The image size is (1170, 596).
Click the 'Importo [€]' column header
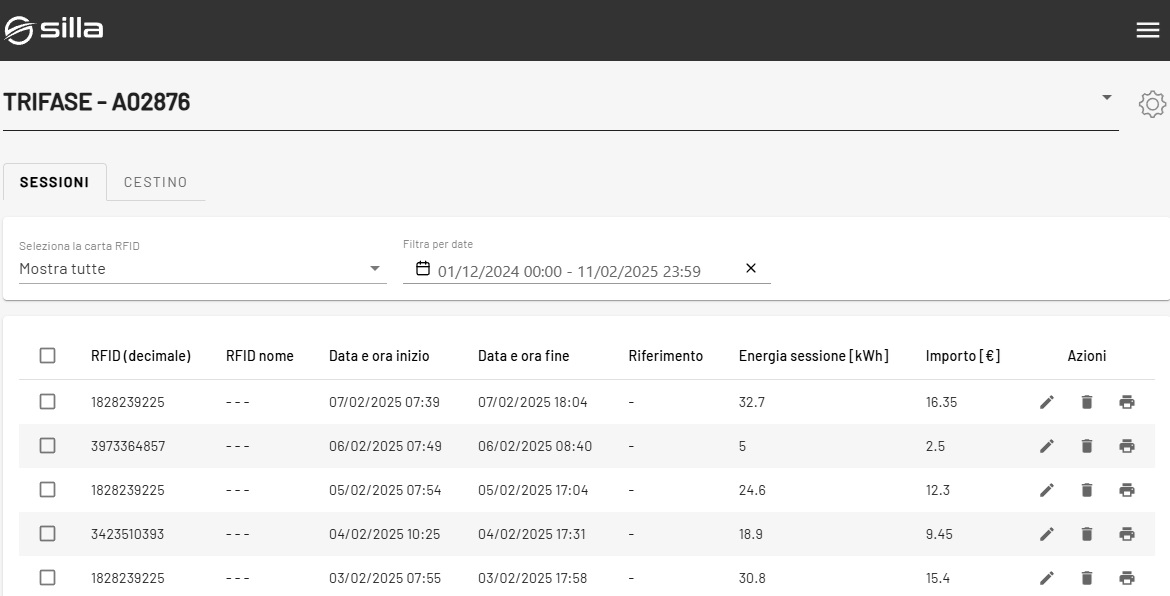963,356
